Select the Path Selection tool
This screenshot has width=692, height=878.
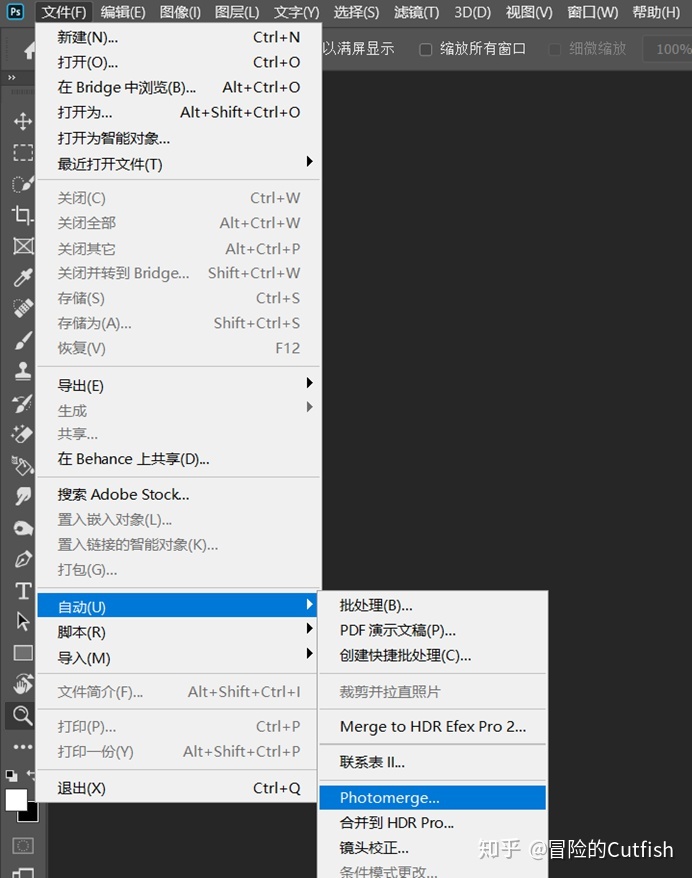[x=22, y=622]
